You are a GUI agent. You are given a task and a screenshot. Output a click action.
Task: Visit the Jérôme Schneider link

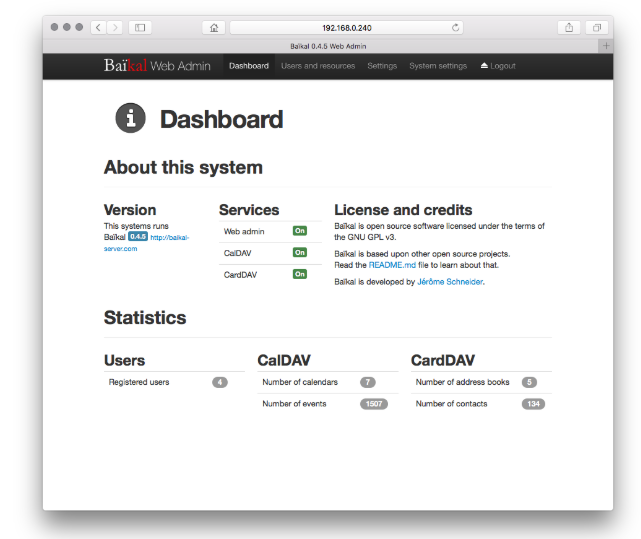[x=450, y=282]
